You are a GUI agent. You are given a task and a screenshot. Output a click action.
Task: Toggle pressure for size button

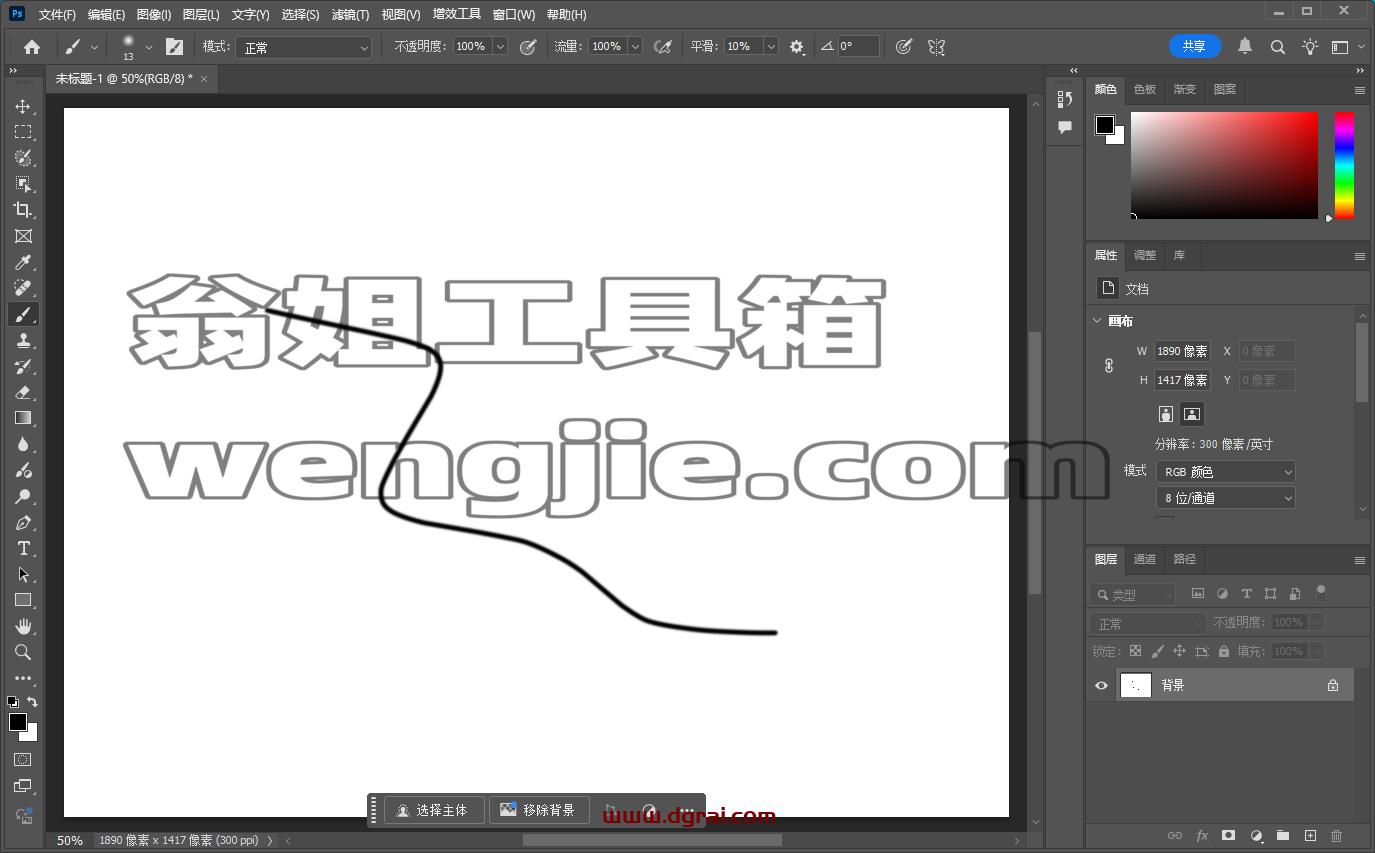click(904, 46)
